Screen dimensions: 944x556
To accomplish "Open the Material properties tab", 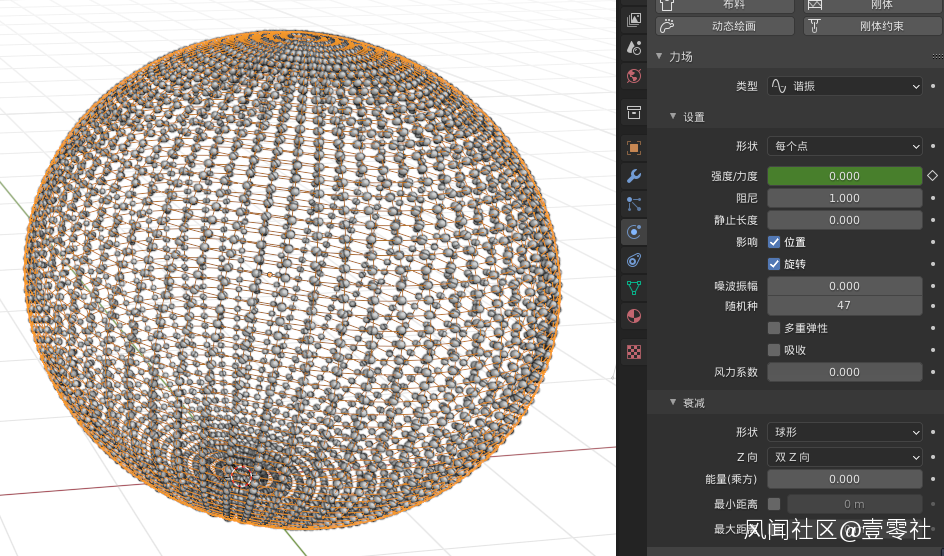I will (634, 316).
